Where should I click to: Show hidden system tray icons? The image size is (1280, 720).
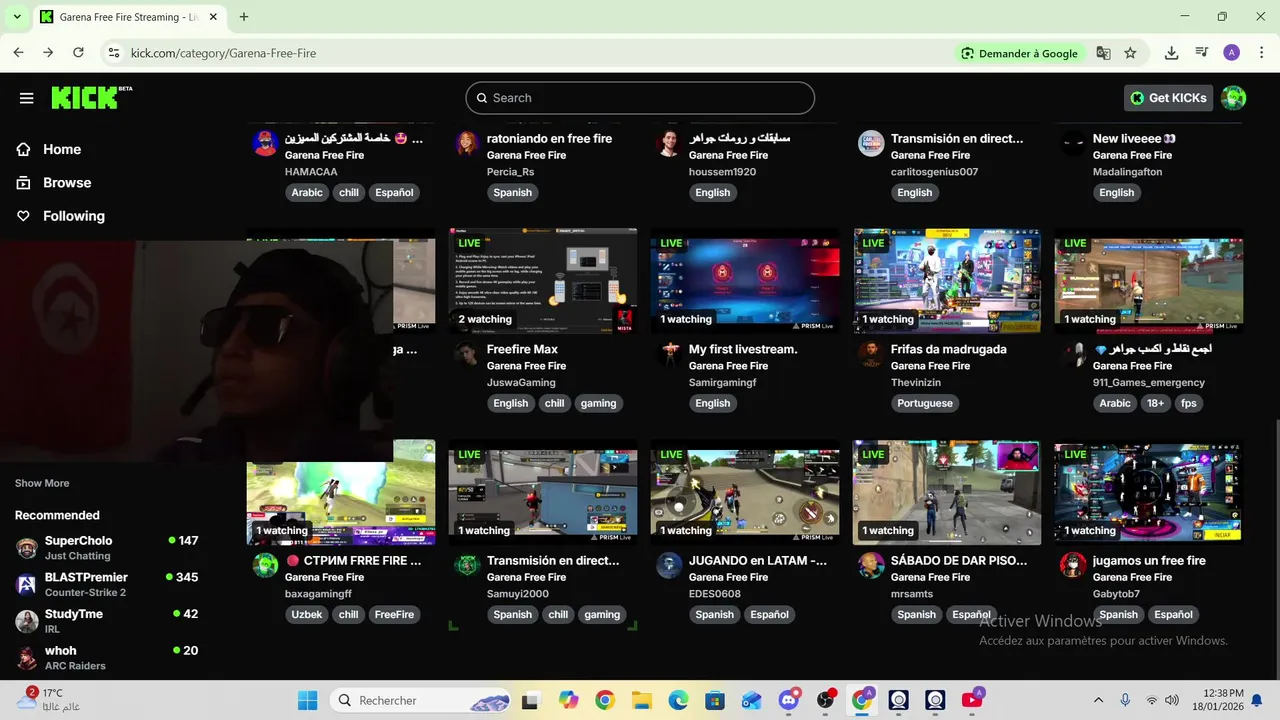[1098, 700]
